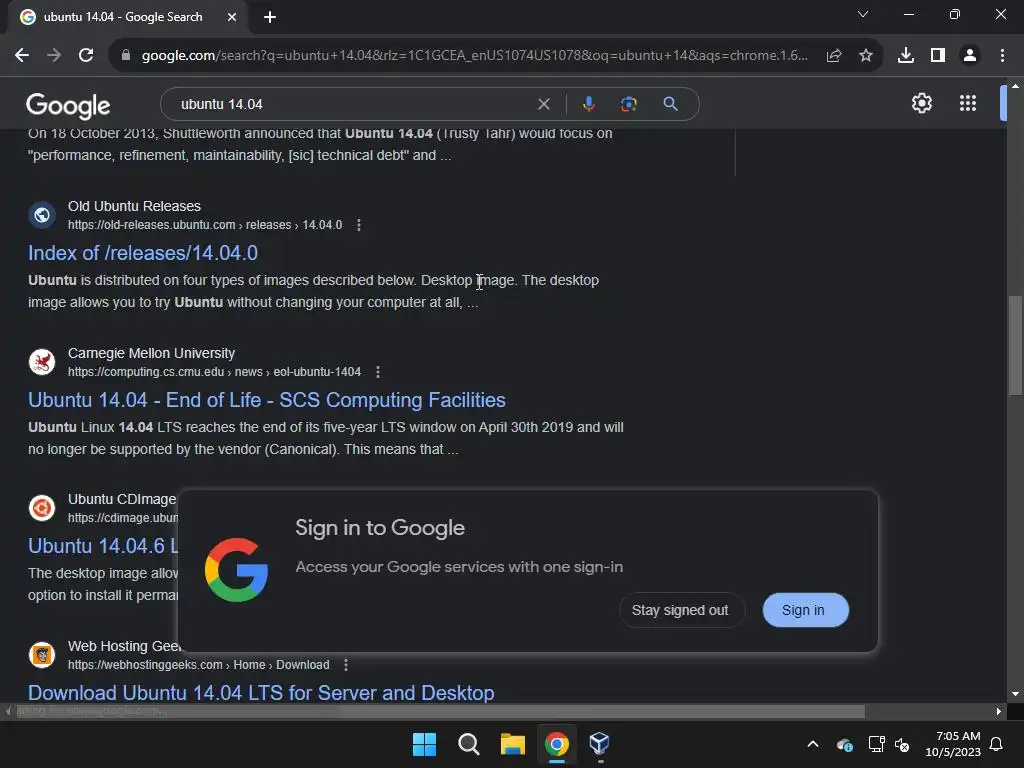The height and width of the screenshot is (768, 1024).
Task: Search by image with the Lens icon
Action: [628, 104]
